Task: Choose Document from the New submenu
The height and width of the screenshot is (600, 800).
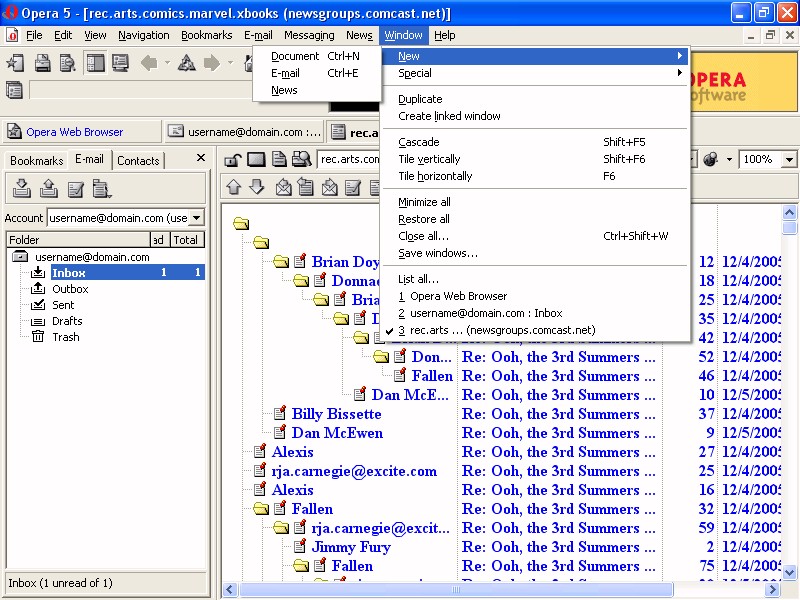Action: (316, 56)
